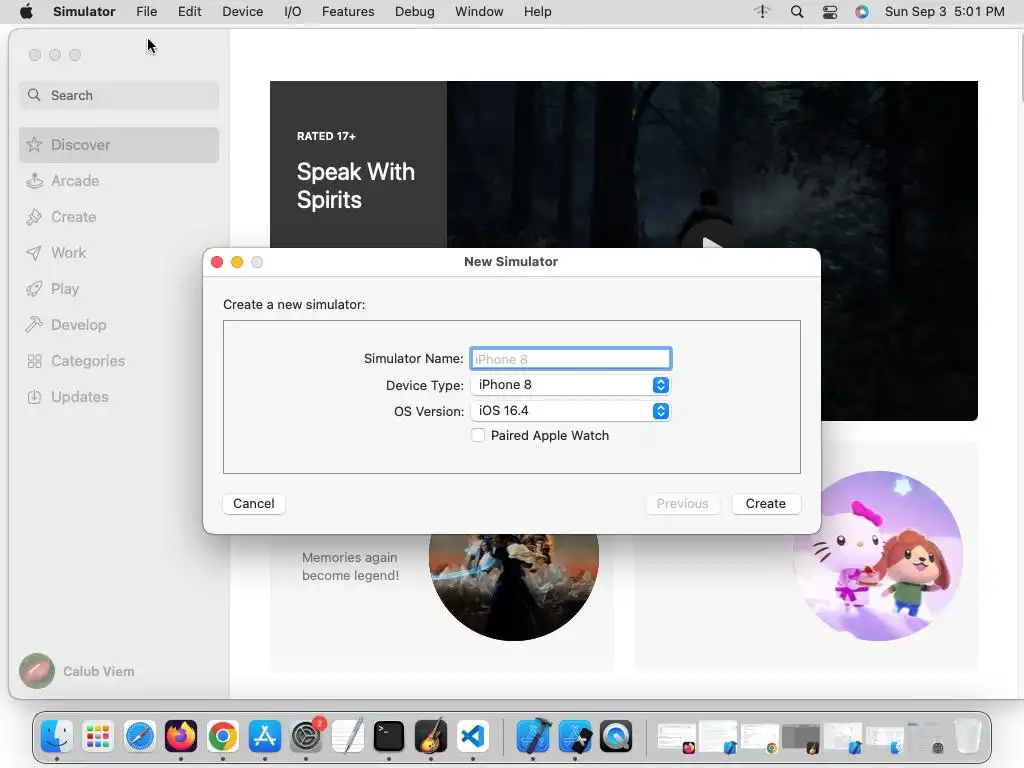This screenshot has width=1024, height=768.
Task: Open Visual Studio Code from the dock
Action: point(473,737)
